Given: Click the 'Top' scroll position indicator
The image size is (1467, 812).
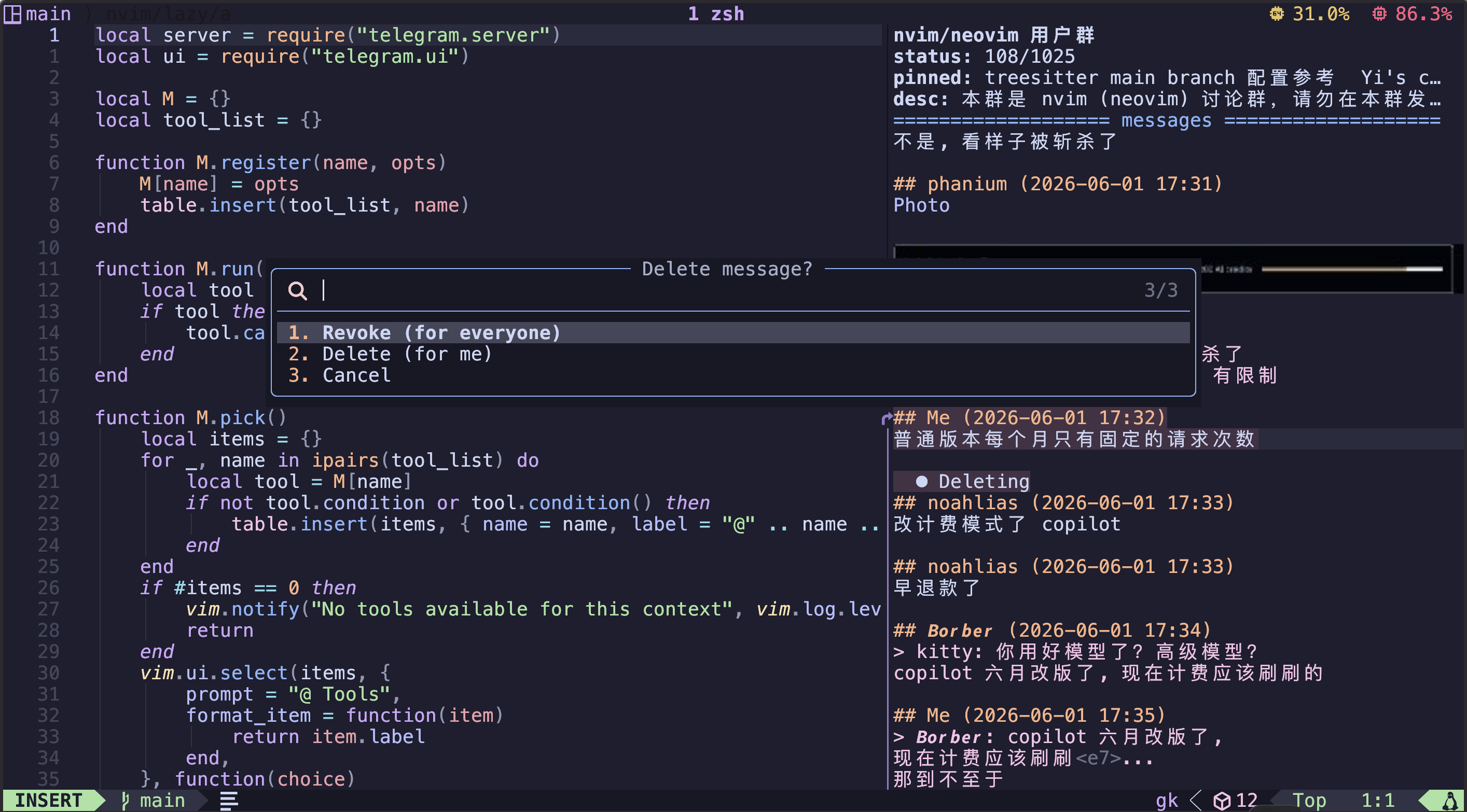Looking at the screenshot, I should coord(1309,800).
